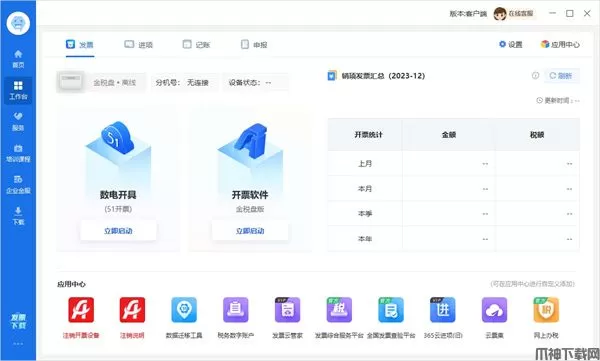This screenshot has width=600, height=361.
Task: Click the 金税盘 device icon
Action: tap(71, 82)
